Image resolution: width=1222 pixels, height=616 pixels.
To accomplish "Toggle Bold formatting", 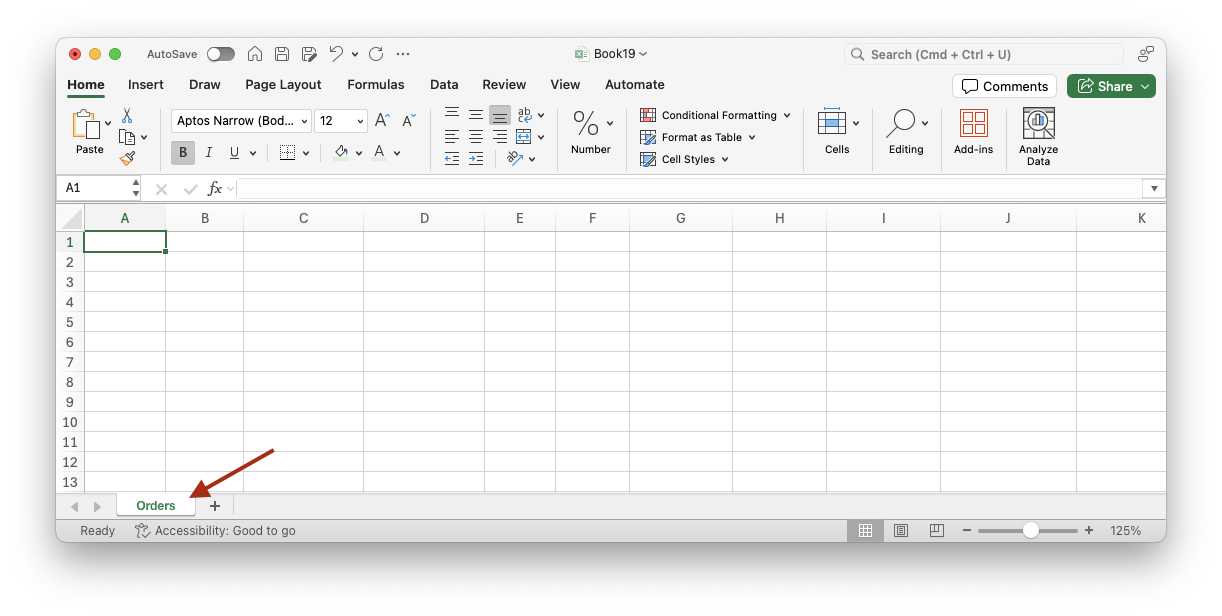I will 182,153.
